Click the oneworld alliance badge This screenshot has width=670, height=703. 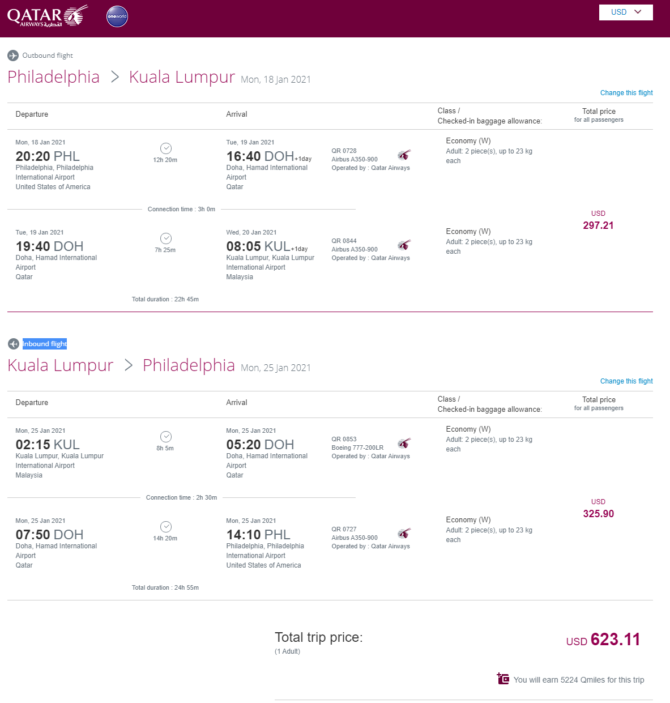coord(117,17)
